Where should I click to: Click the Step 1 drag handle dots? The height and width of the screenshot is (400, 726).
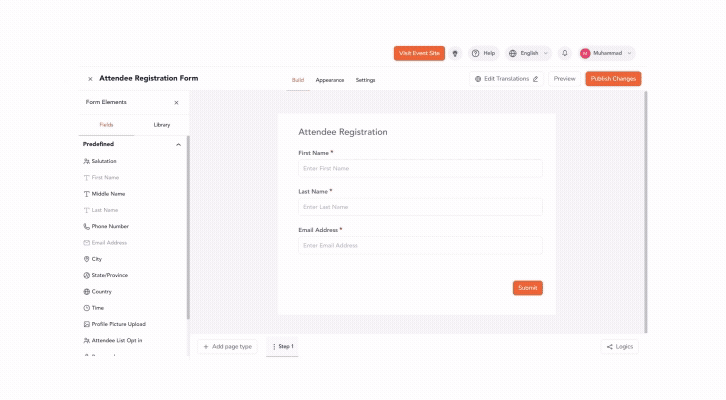point(274,347)
